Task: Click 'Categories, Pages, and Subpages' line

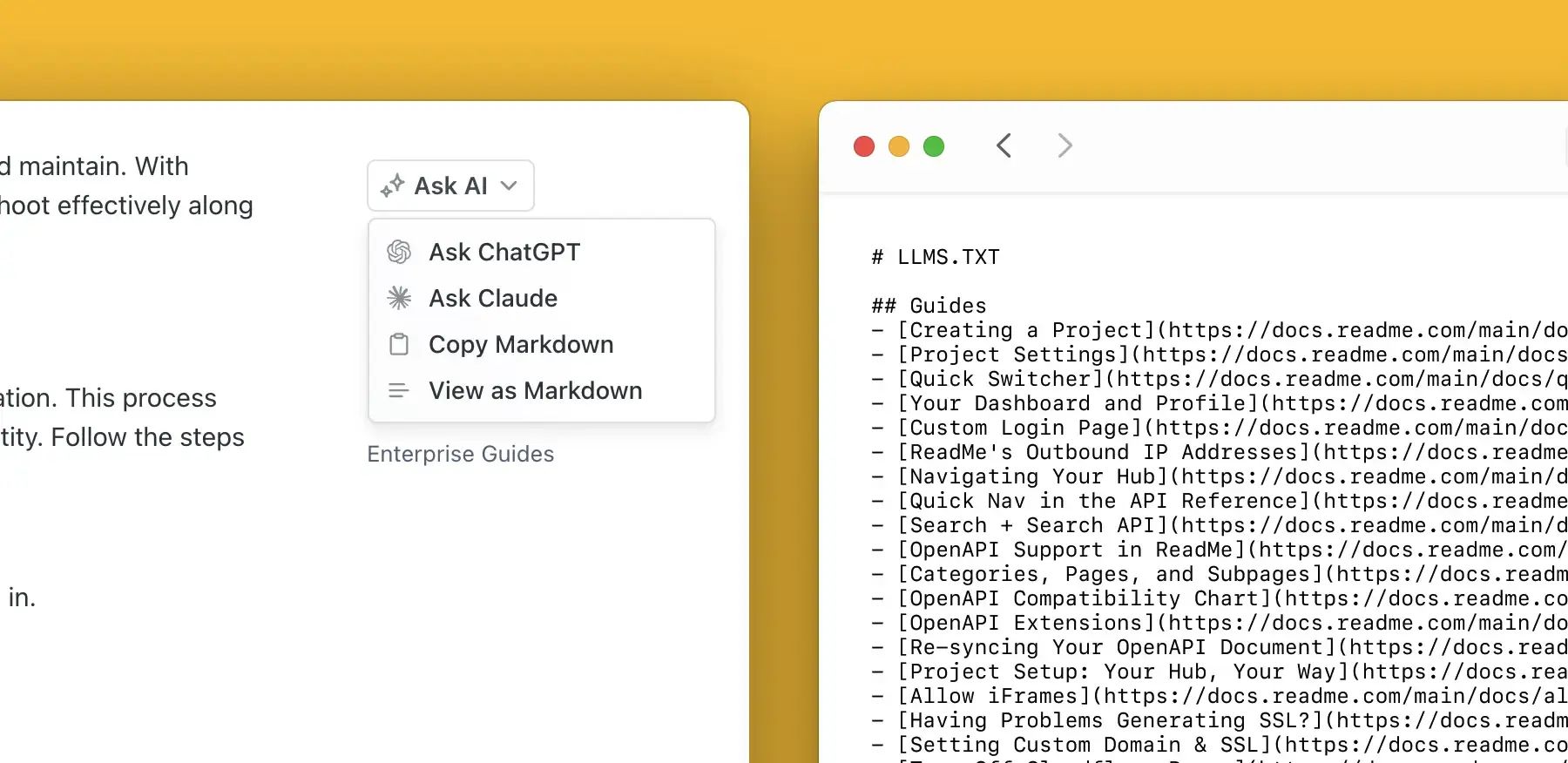Action: pyautogui.click(x=1220, y=574)
